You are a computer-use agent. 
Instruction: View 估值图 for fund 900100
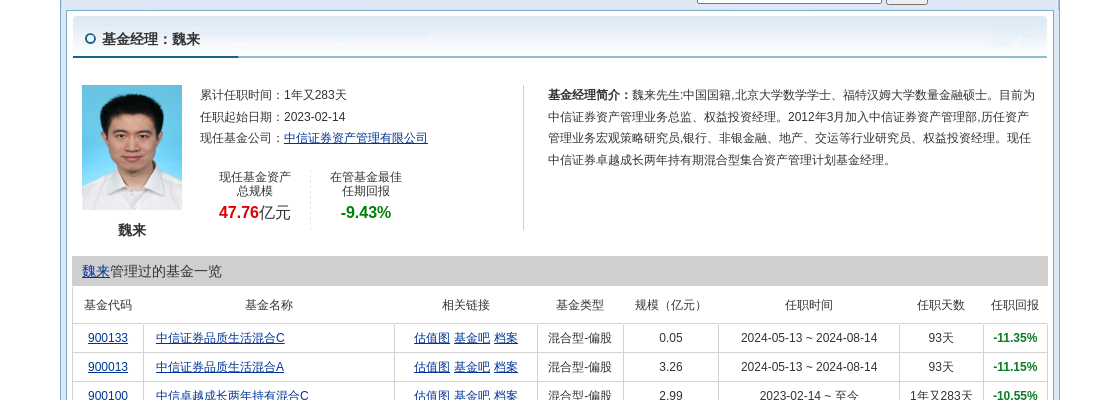432,395
